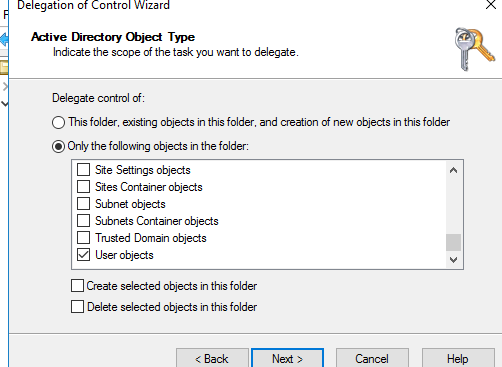Click the object list scrollbar thumb
Screen dimensions: 502x367
(x=453, y=242)
